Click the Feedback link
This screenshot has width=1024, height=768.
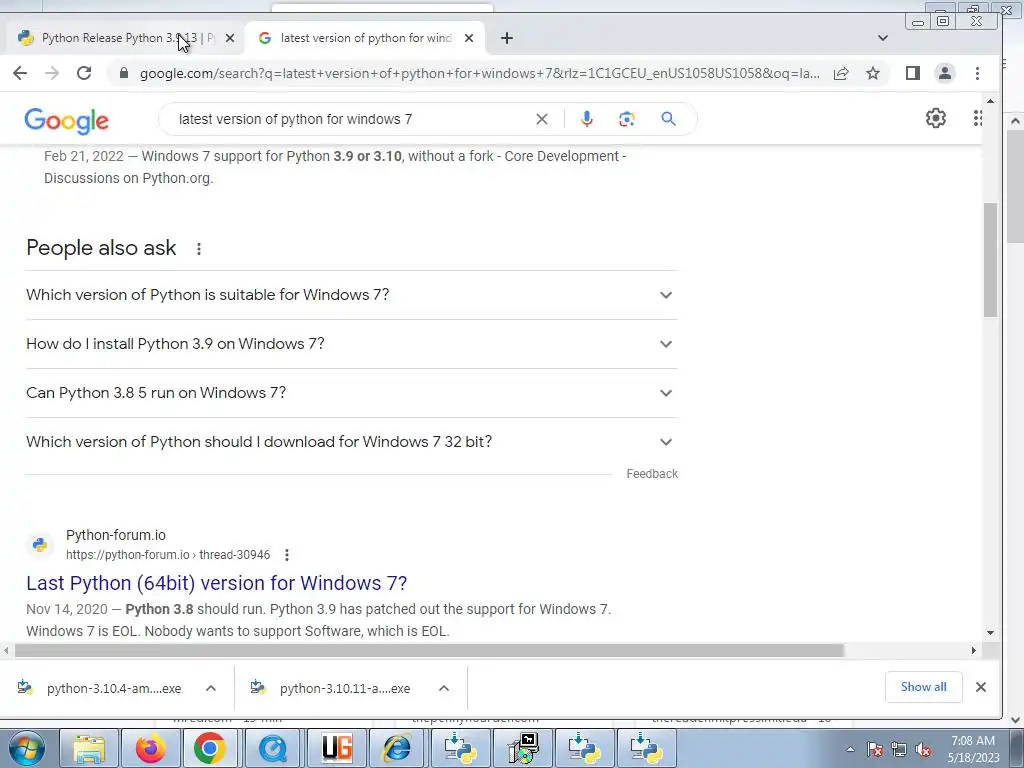click(652, 474)
